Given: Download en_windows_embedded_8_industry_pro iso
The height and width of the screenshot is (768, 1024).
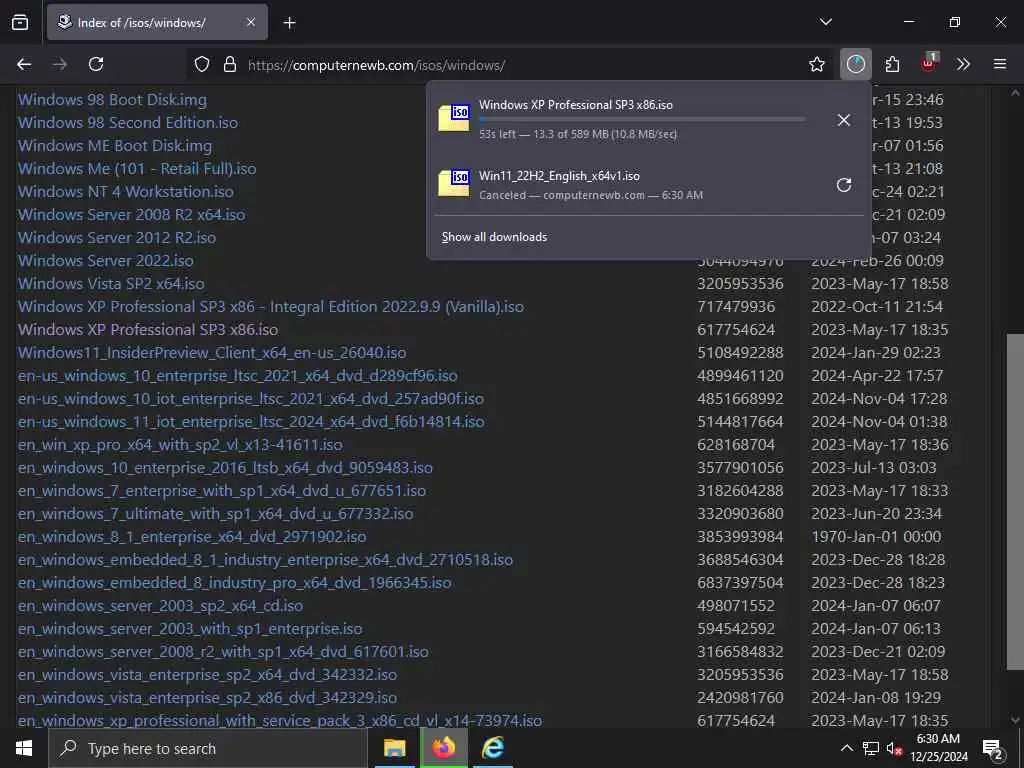Looking at the screenshot, I should [234, 583].
